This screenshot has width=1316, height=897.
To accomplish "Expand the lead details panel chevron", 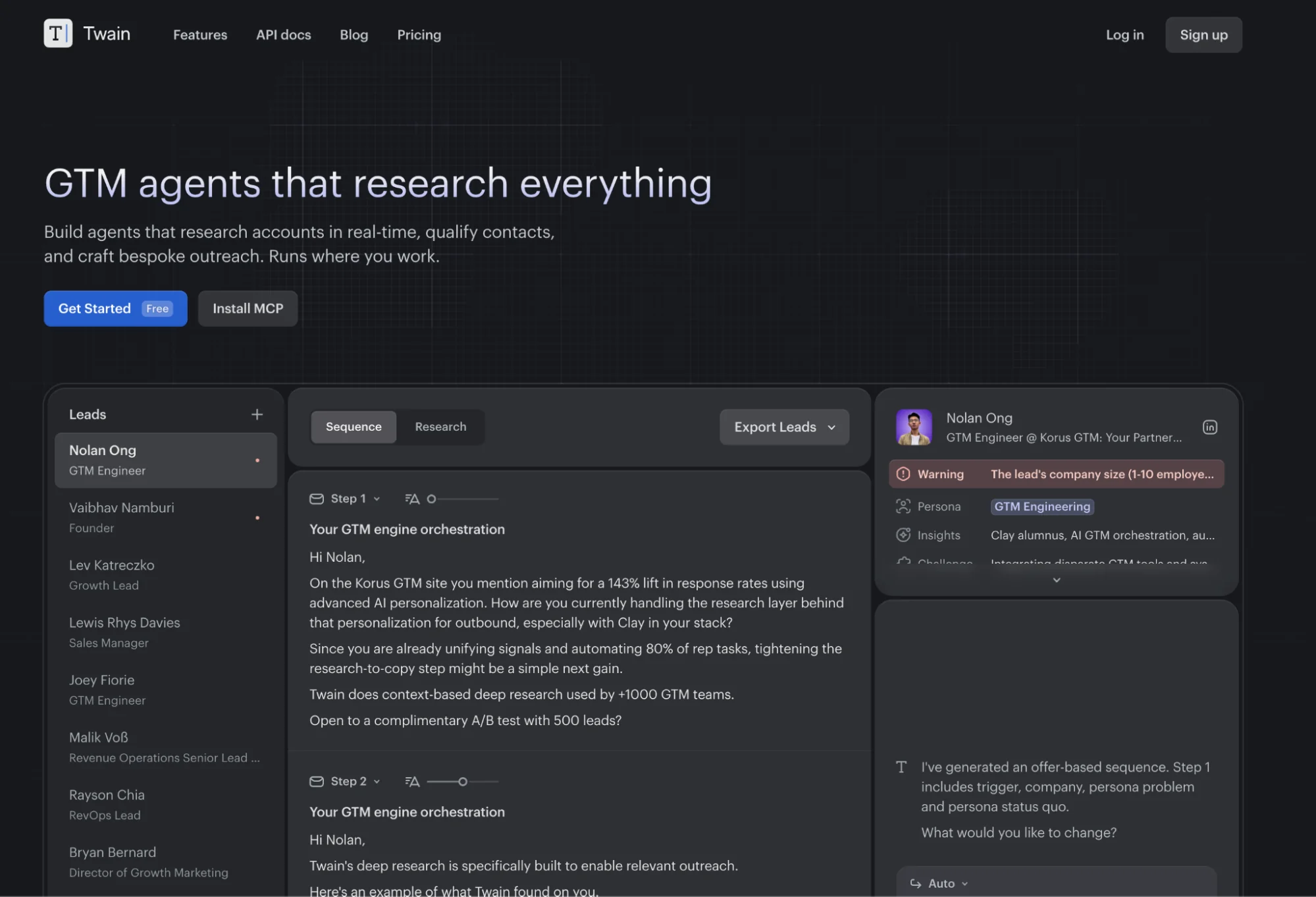I will click(1056, 580).
